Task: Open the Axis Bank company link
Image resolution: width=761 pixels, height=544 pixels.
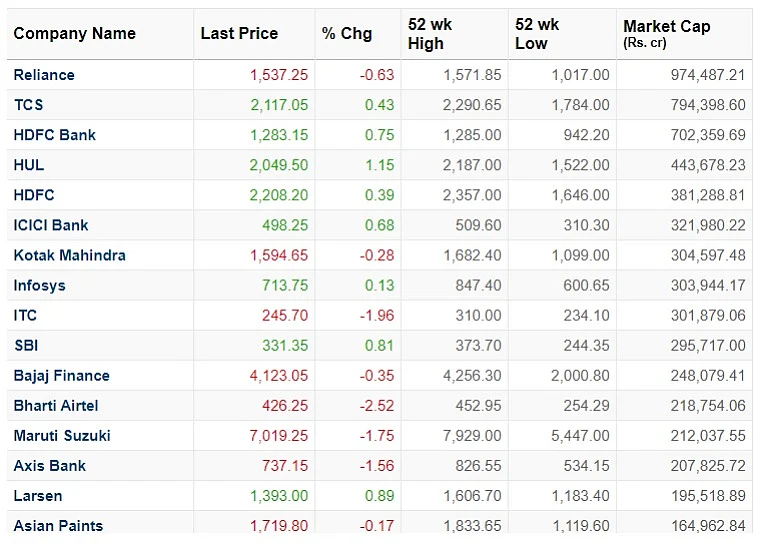Action: pos(50,466)
